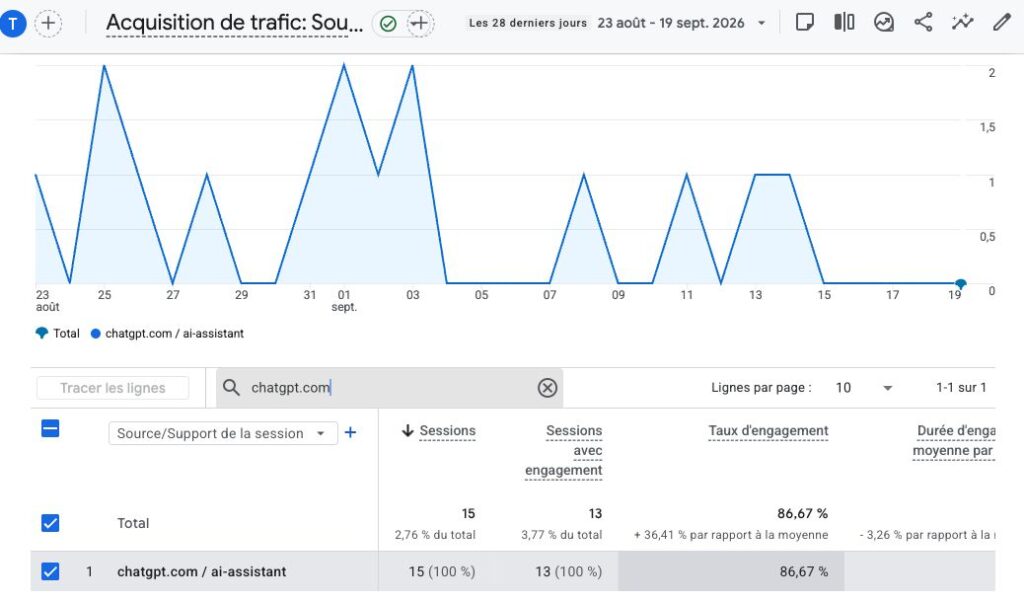
Task: Click the Tracer les lignes button
Action: [113, 388]
